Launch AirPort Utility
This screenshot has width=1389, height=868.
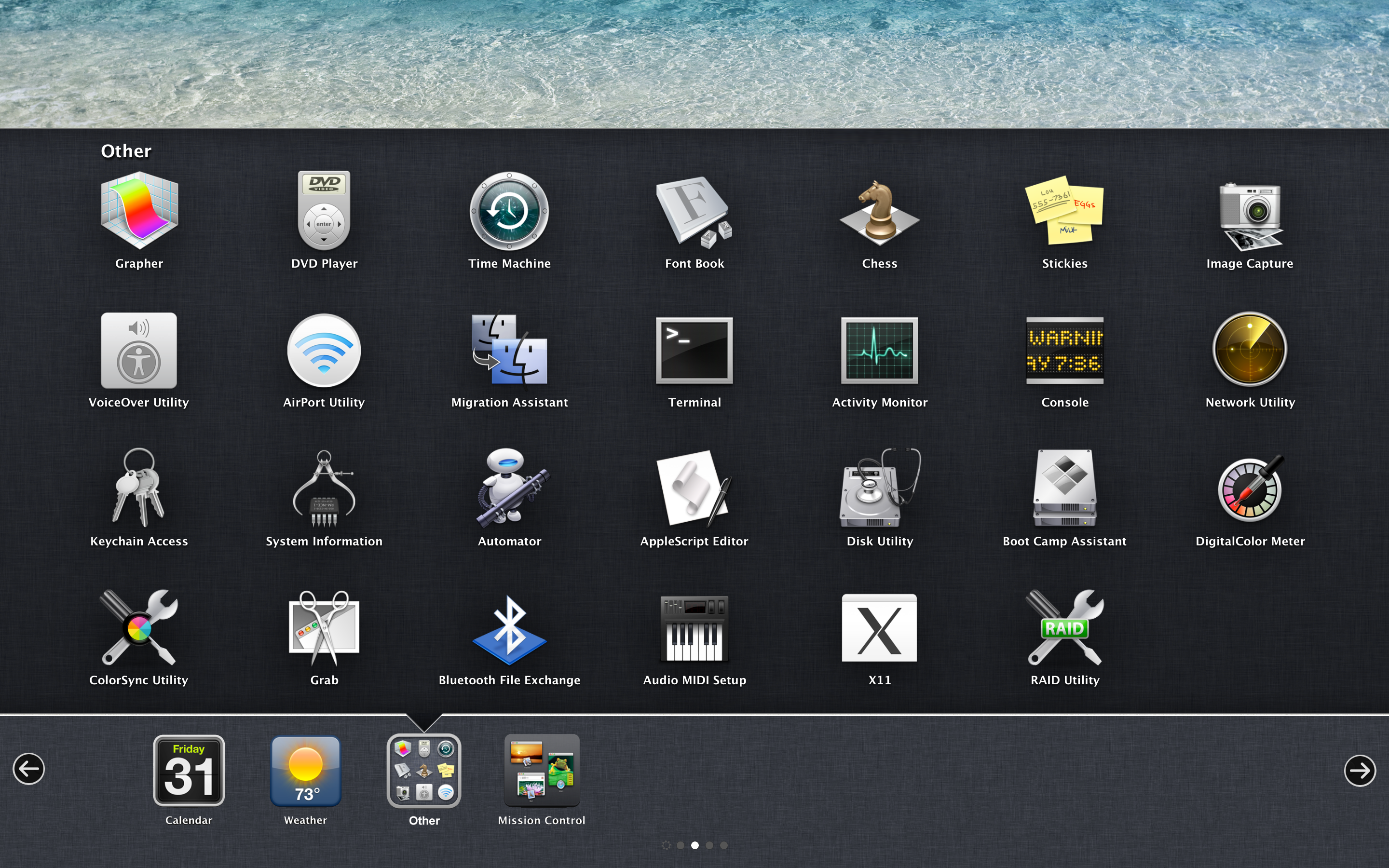pyautogui.click(x=324, y=350)
